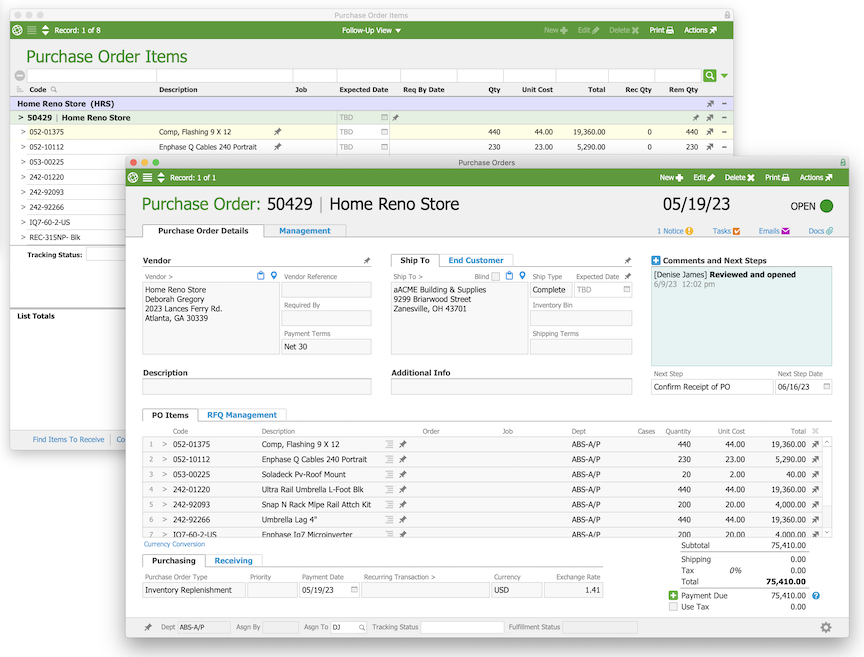The height and width of the screenshot is (657, 864).
Task: Click the map pin icon in Vendor section
Action: [x=273, y=276]
